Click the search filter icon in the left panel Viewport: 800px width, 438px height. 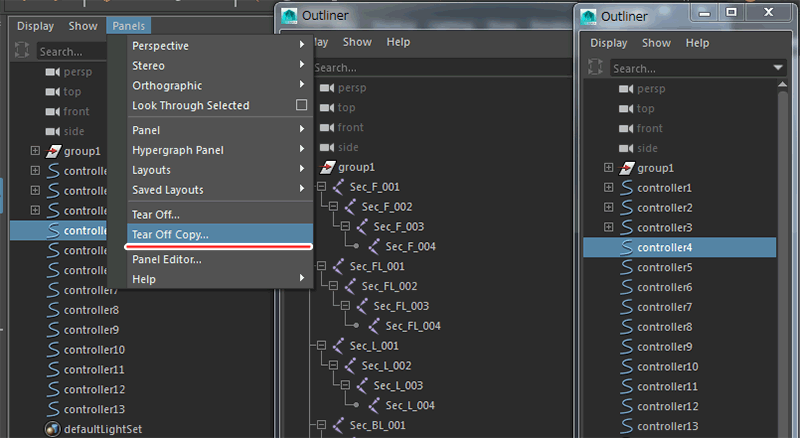[x=27, y=50]
